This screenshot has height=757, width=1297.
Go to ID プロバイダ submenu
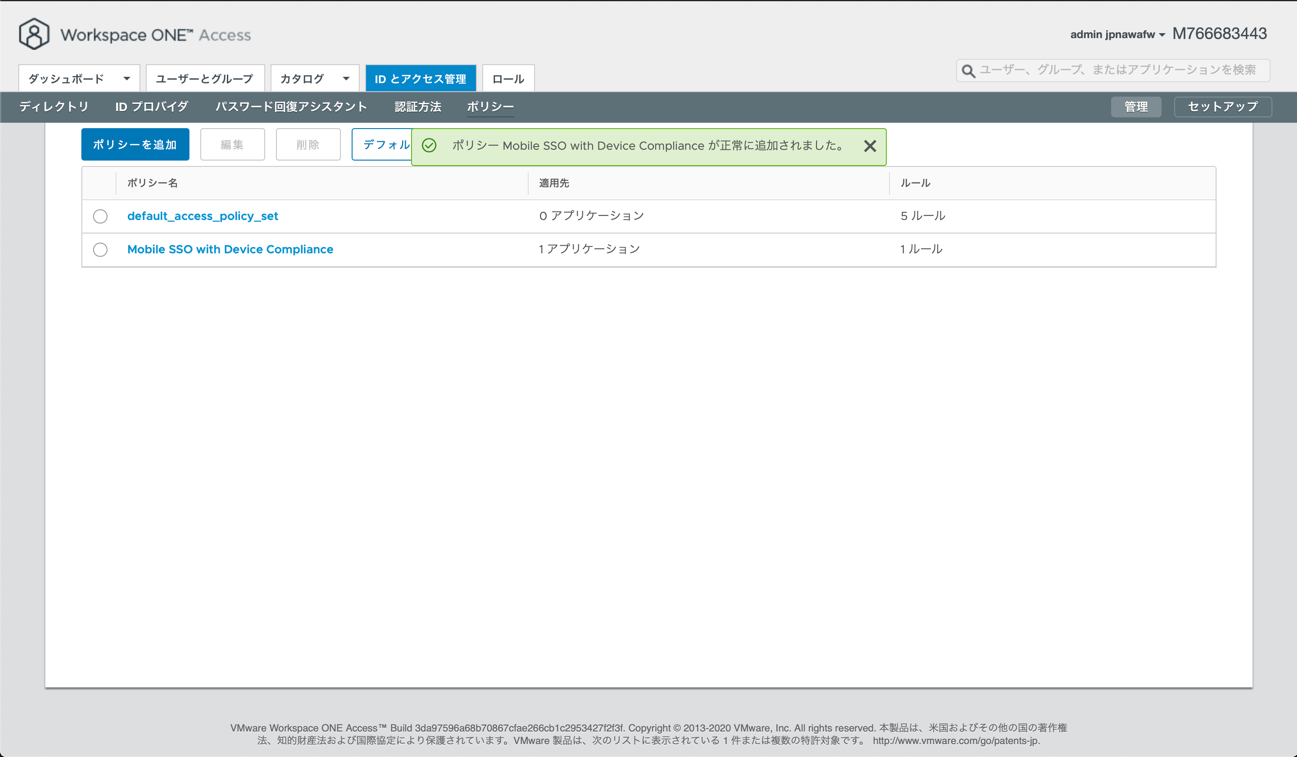click(152, 107)
